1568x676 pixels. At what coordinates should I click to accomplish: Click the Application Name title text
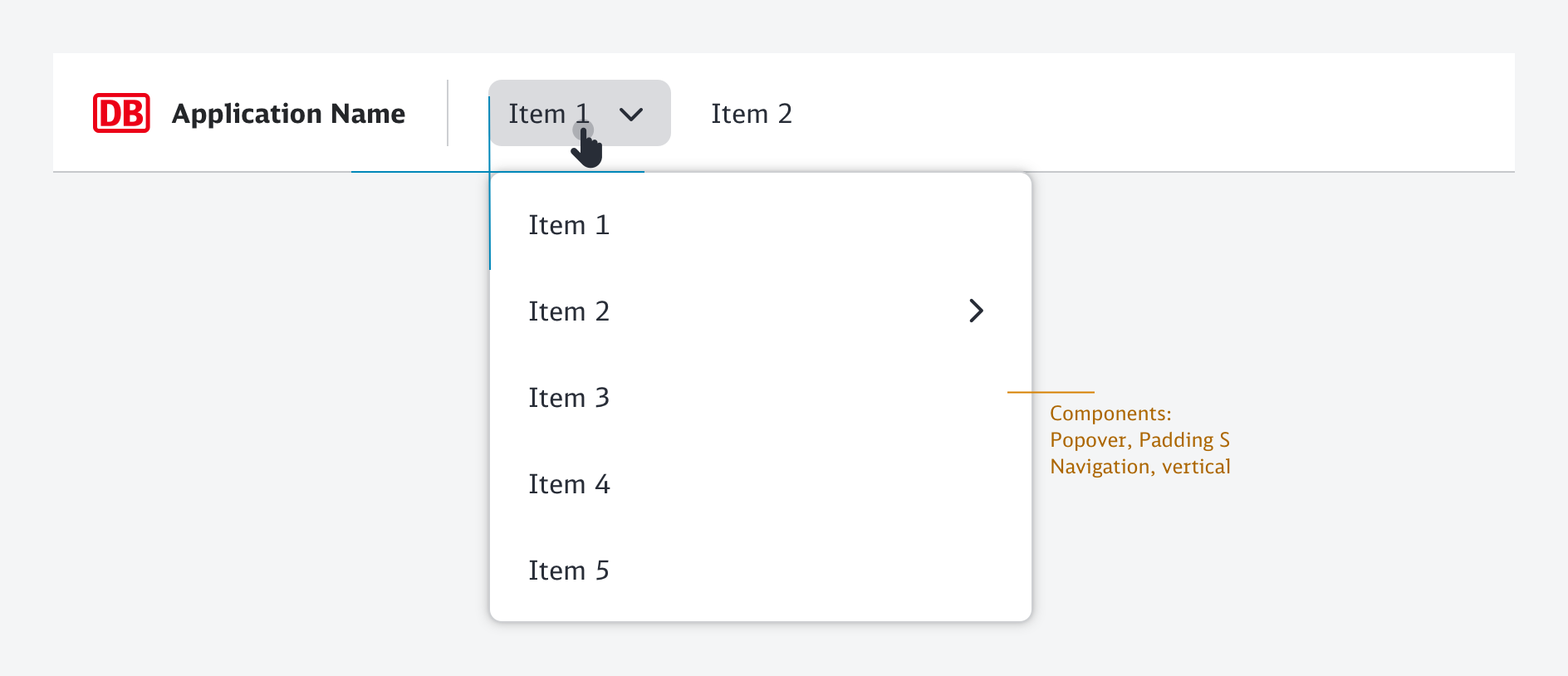pyautogui.click(x=288, y=113)
